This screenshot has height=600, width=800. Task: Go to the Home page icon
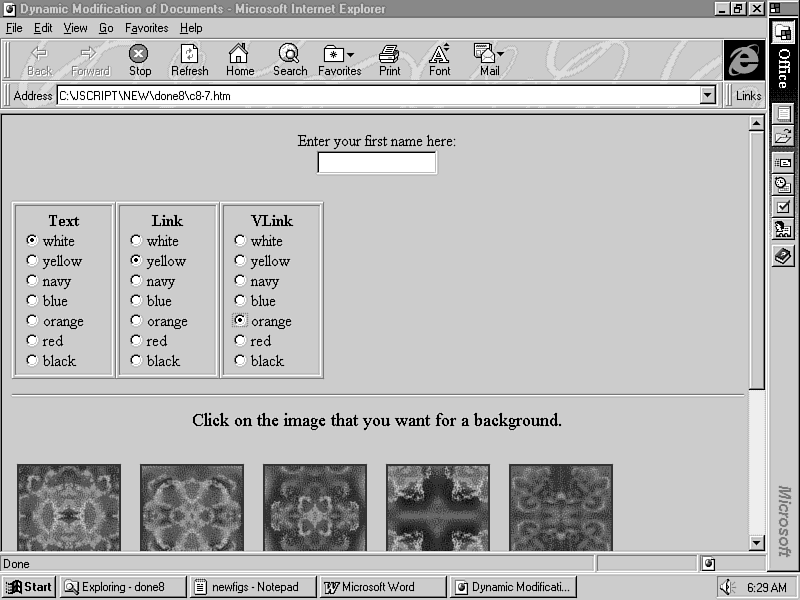tap(239, 54)
